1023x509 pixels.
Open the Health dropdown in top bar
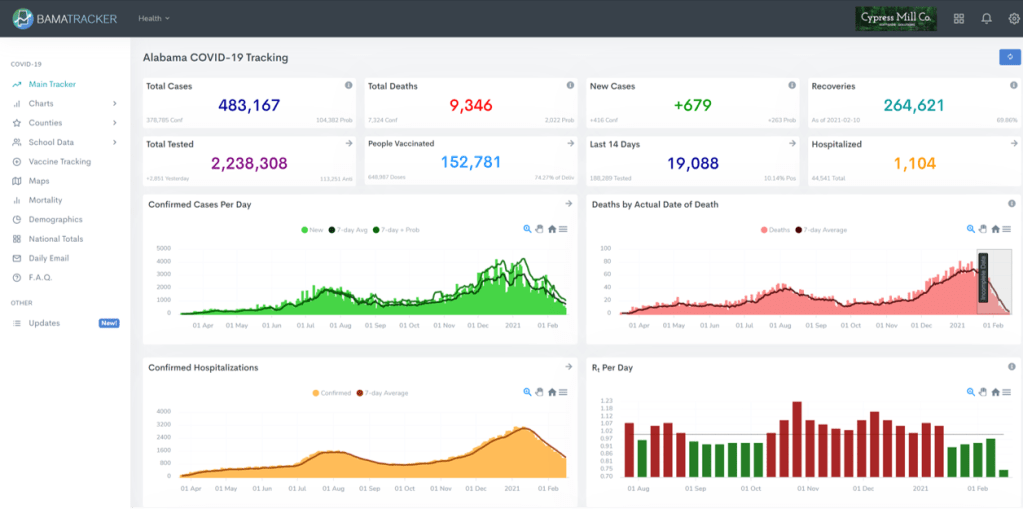click(154, 18)
